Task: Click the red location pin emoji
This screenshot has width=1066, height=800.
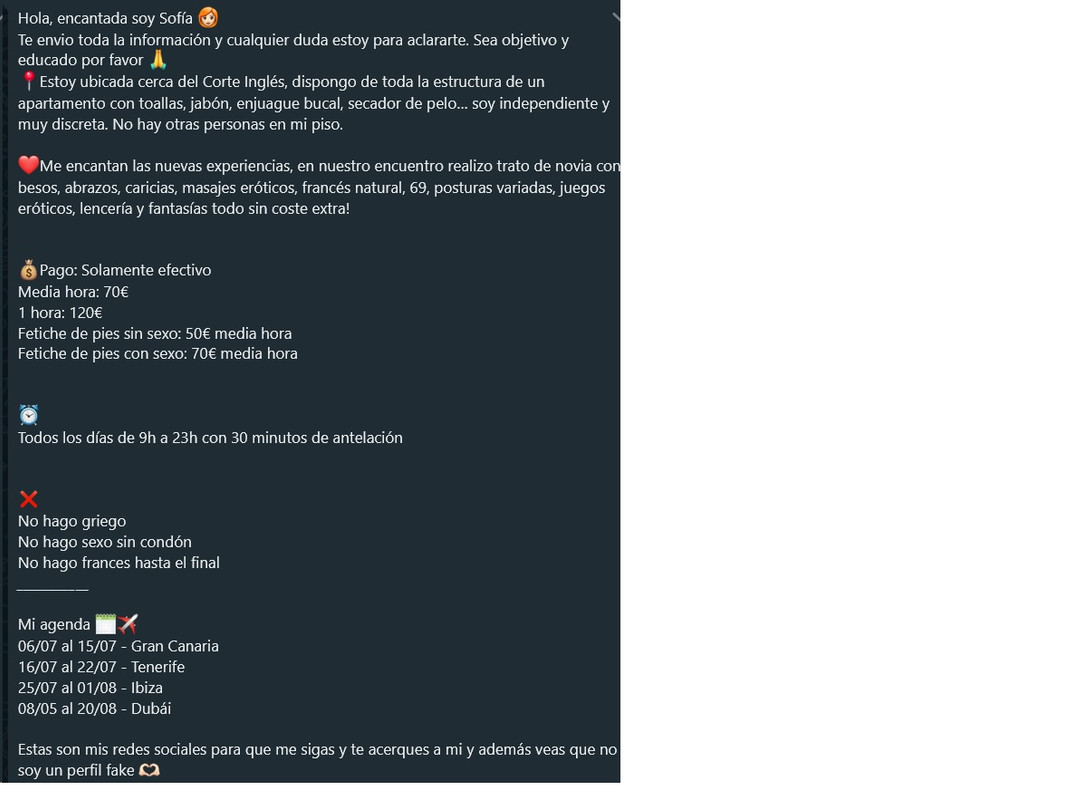Action: 29,81
